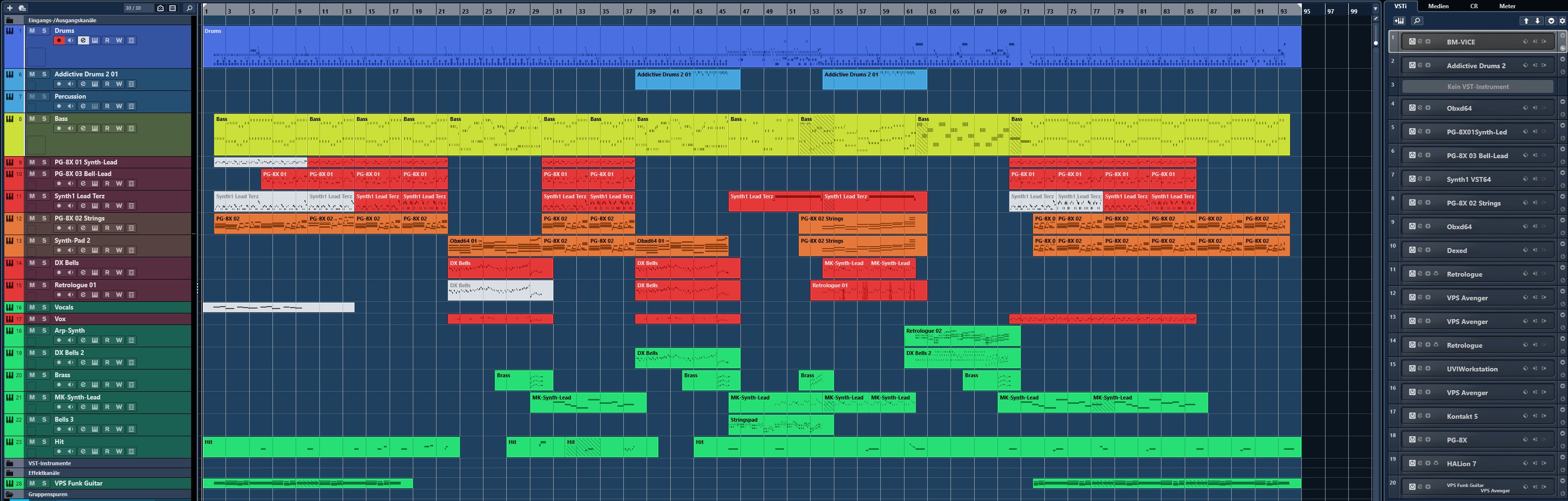
Task: Select the Stringspad MIDI clip
Action: tap(781, 425)
